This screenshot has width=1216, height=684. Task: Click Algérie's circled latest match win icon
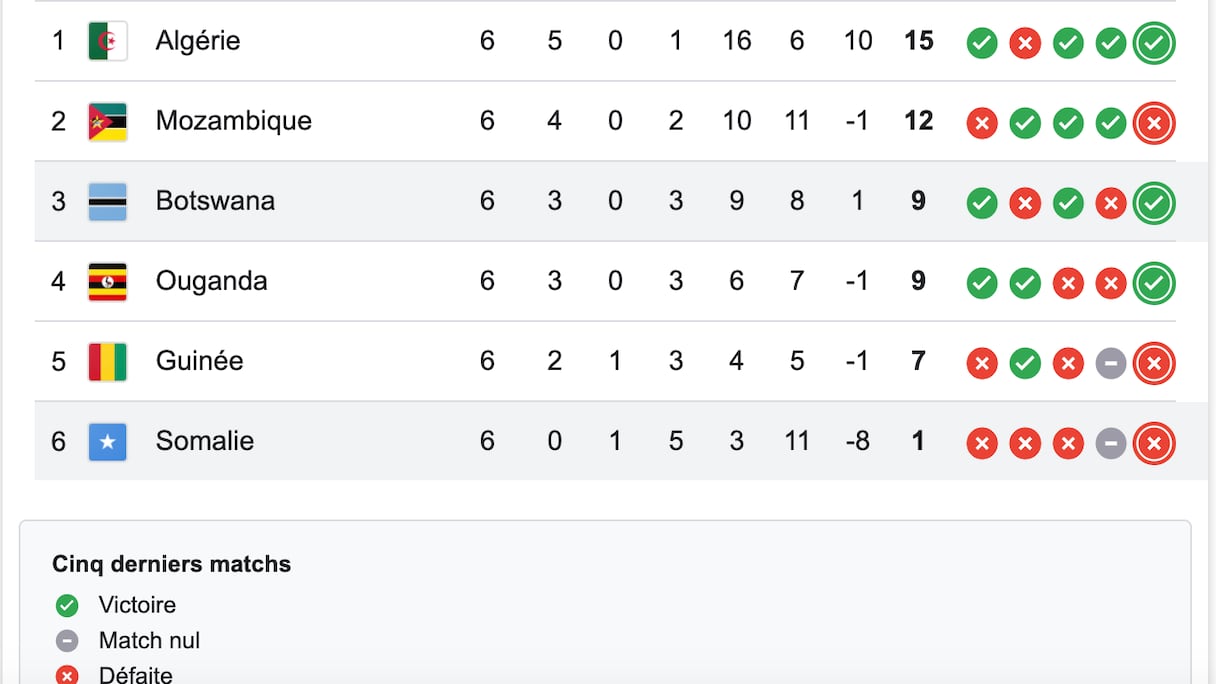(x=1154, y=43)
